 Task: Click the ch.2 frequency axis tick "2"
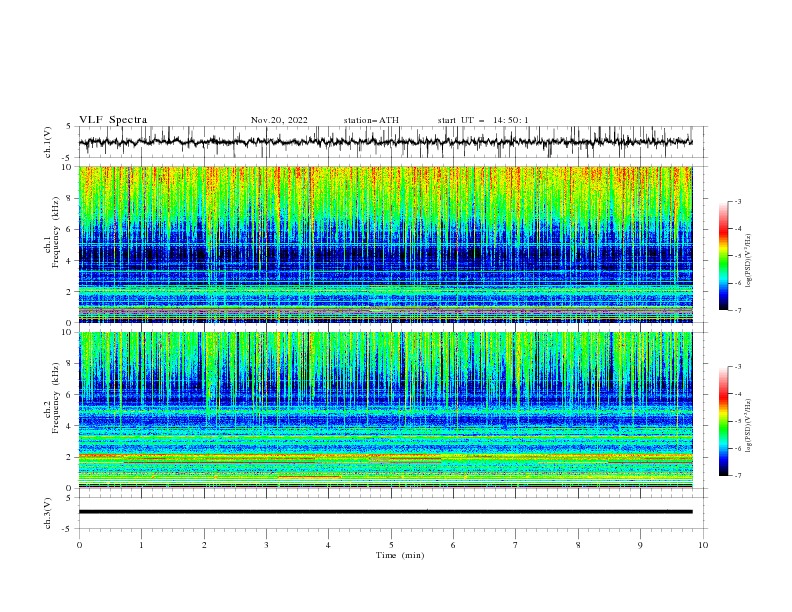(71, 457)
